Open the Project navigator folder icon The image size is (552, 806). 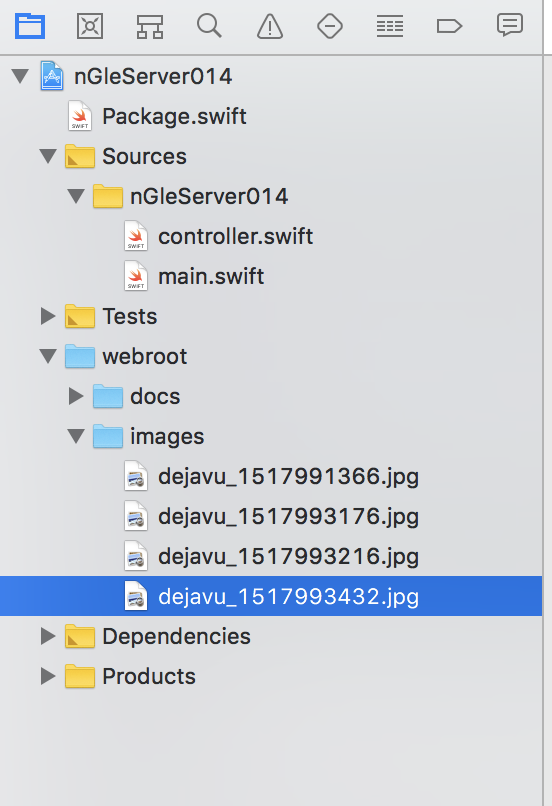point(30,26)
